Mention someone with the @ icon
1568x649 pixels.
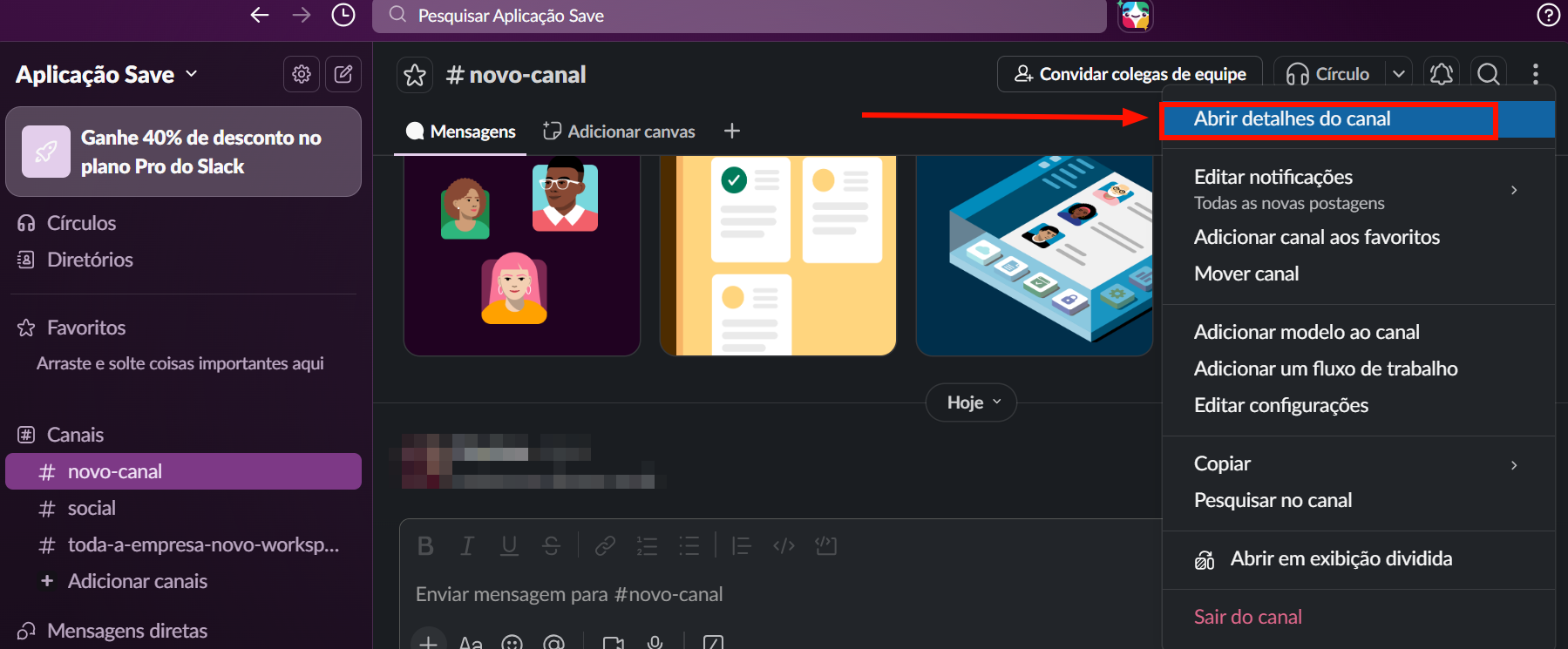click(x=553, y=643)
